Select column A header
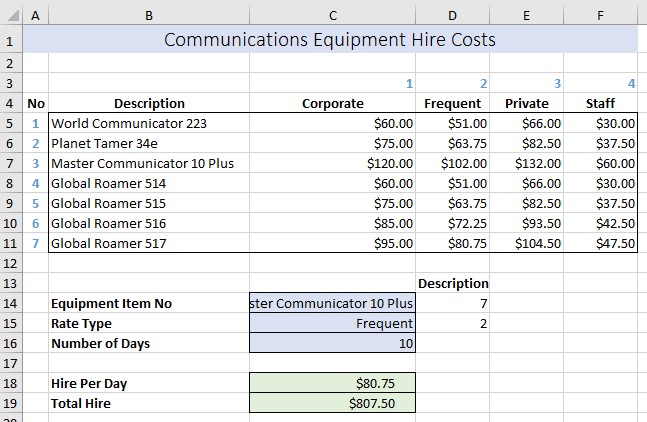Screen dimensions: 647x422 tap(35, 16)
